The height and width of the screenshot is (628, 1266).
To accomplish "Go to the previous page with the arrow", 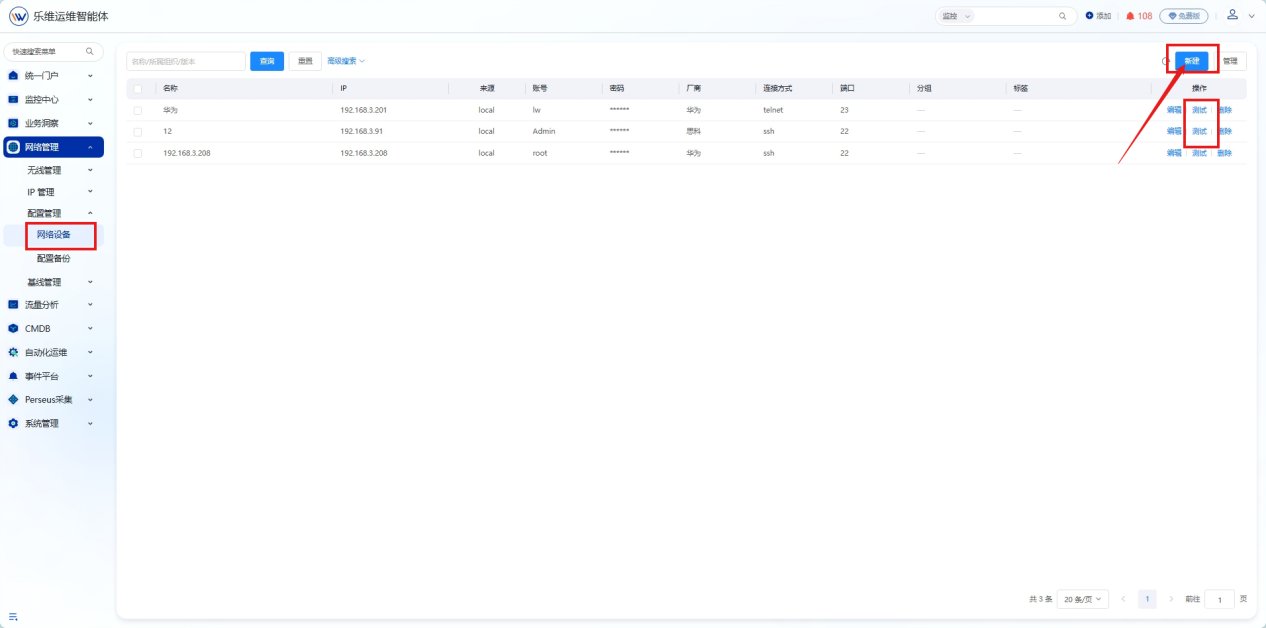I will pyautogui.click(x=1123, y=599).
